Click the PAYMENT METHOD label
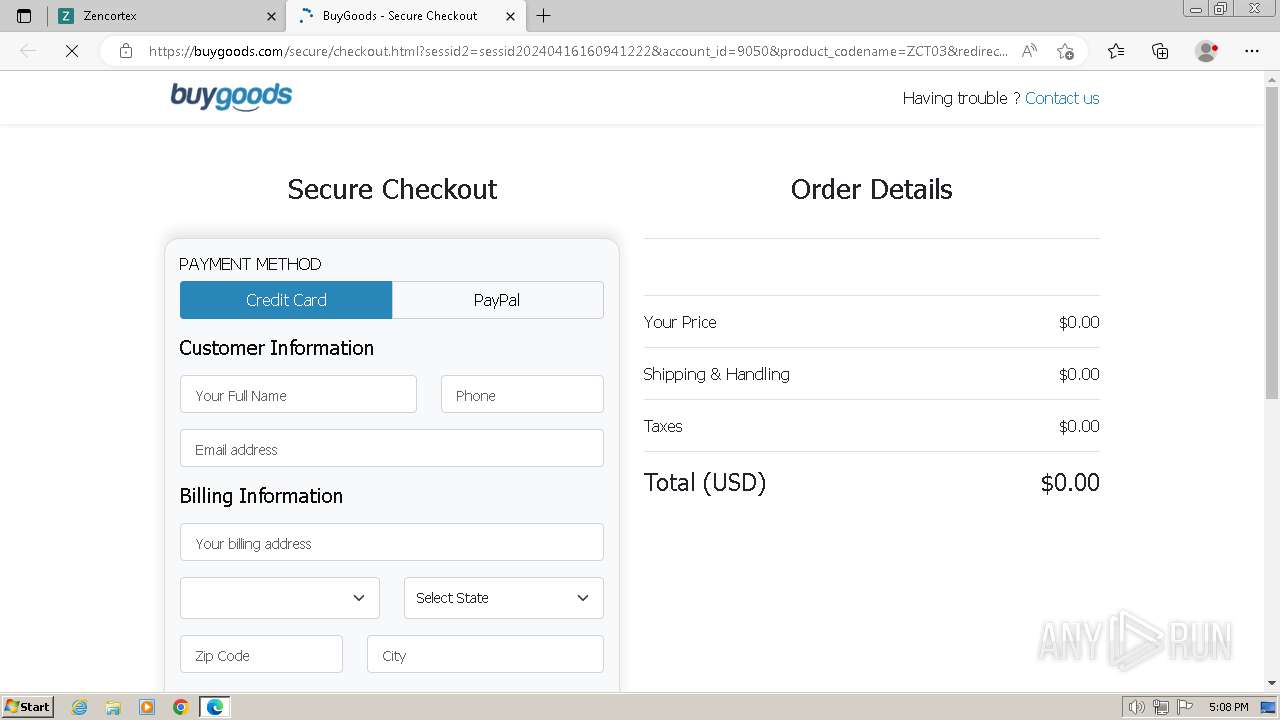The width and height of the screenshot is (1280, 720). click(x=250, y=264)
